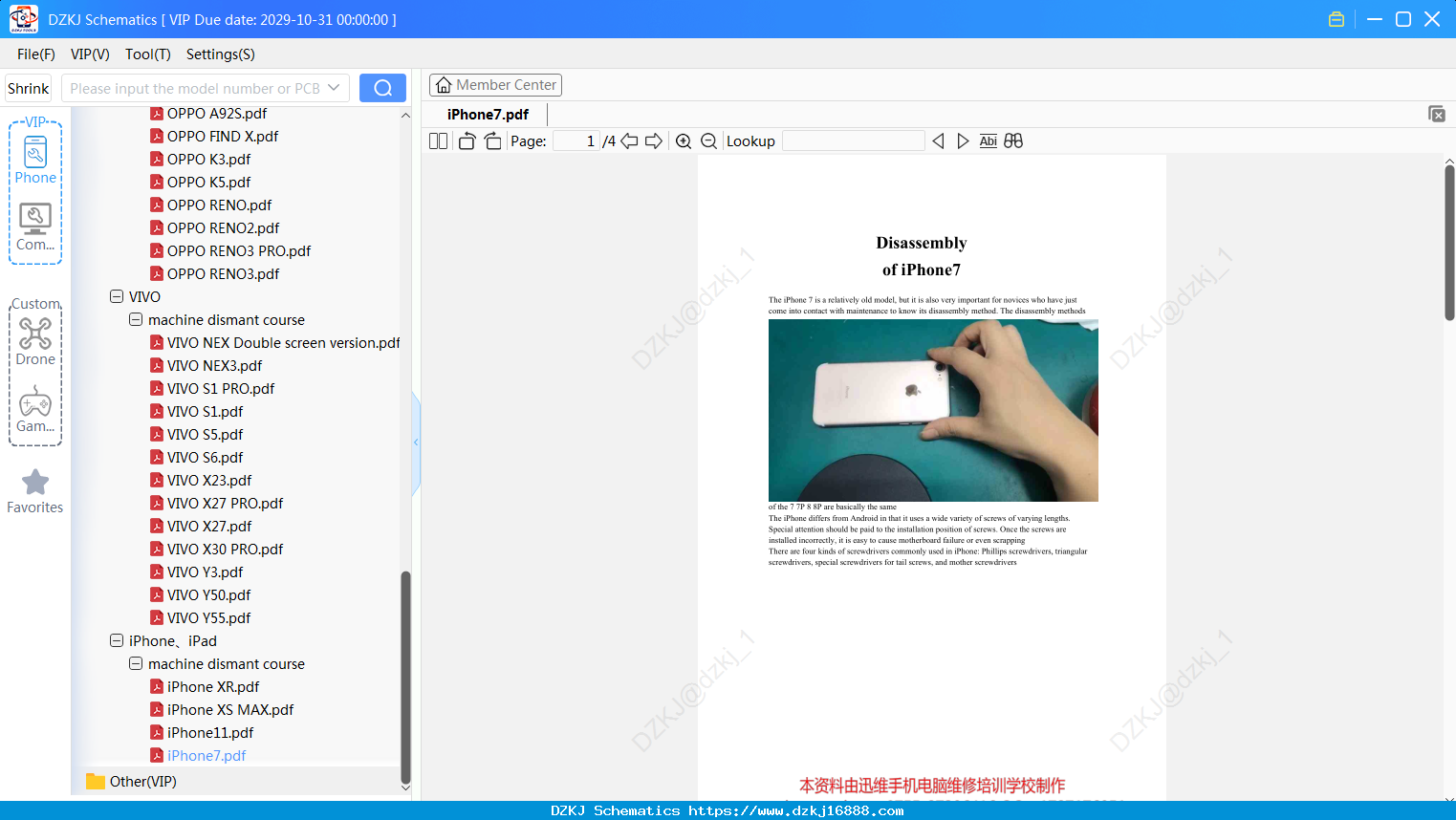The height and width of the screenshot is (820, 1456).
Task: Select the Game console category icon
Action: coord(35,409)
